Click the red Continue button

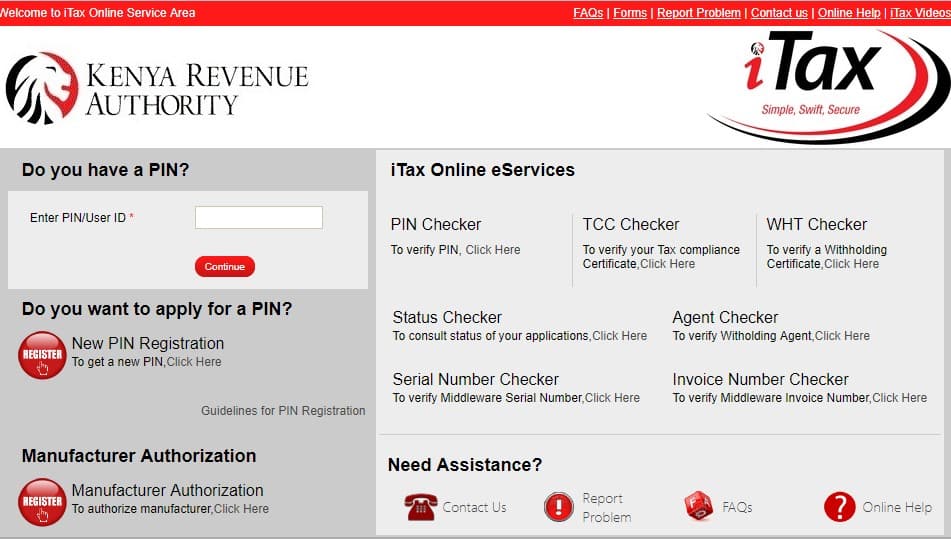[x=225, y=266]
